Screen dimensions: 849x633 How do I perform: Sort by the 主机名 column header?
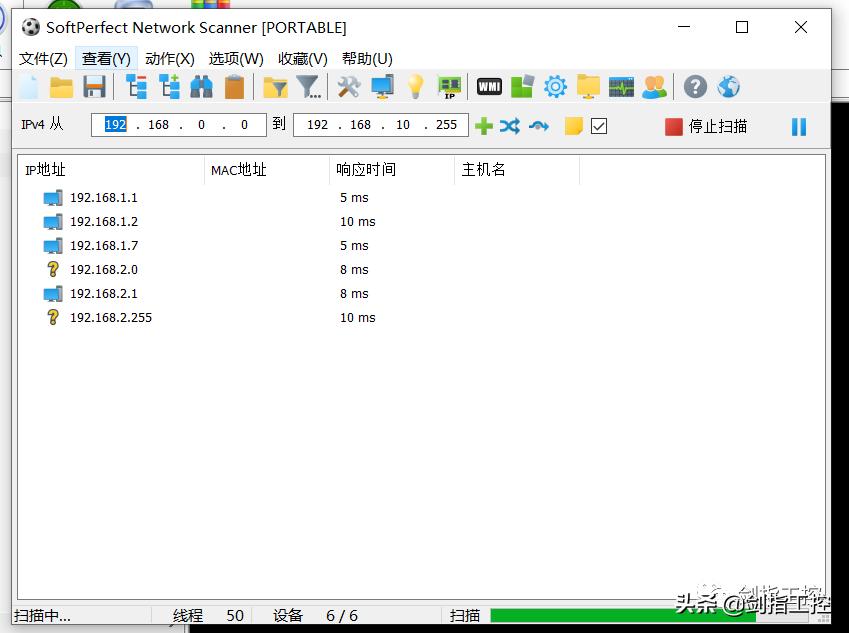coord(483,170)
